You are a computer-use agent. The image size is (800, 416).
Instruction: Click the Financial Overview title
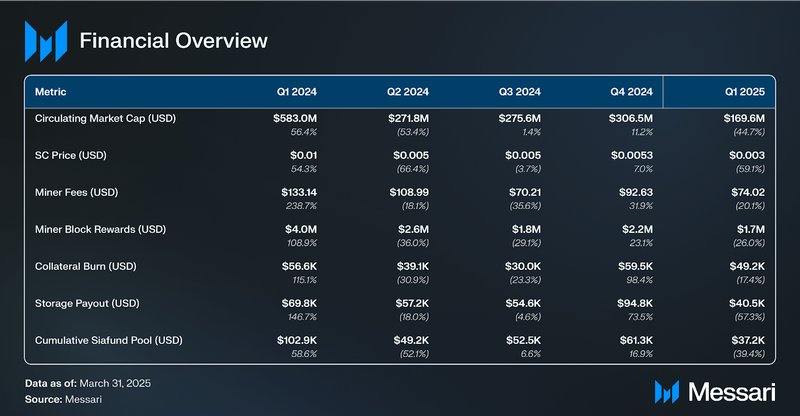[x=173, y=41]
